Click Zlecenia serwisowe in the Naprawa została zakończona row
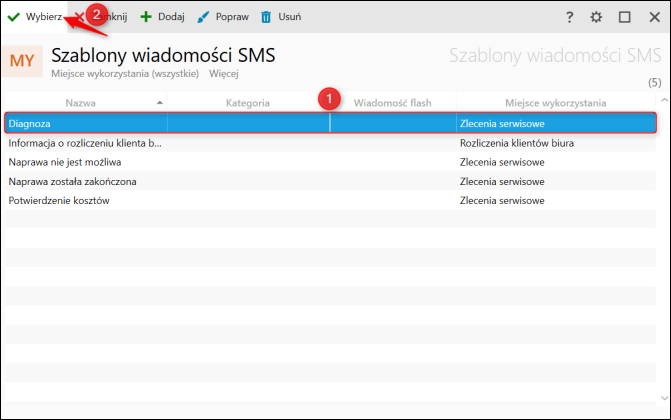 tap(502, 182)
